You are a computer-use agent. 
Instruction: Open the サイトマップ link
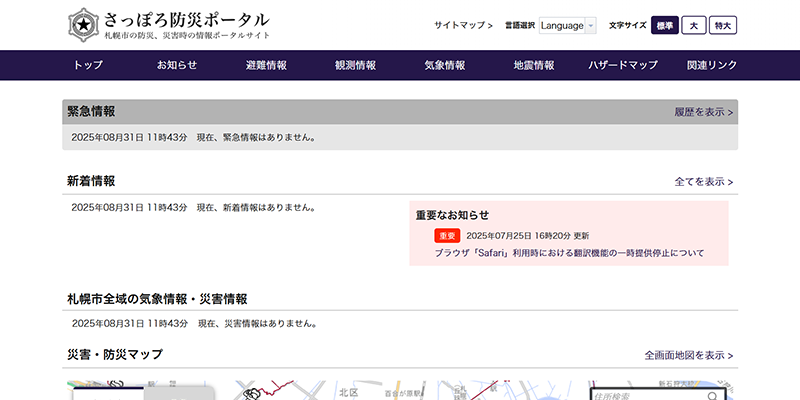coord(463,25)
